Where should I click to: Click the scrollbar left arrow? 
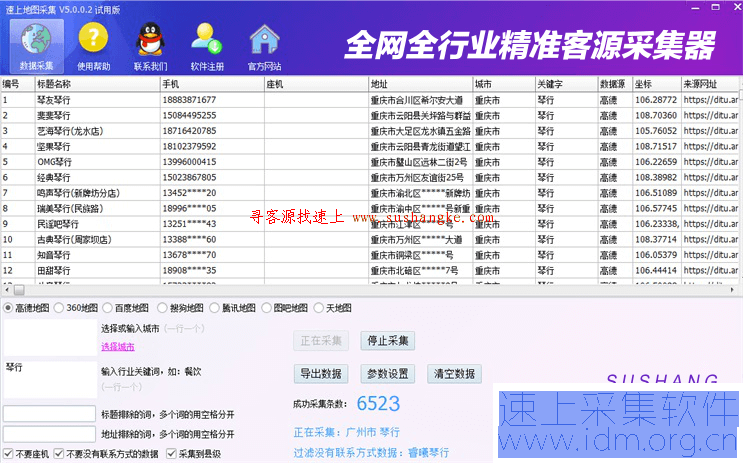point(7,290)
